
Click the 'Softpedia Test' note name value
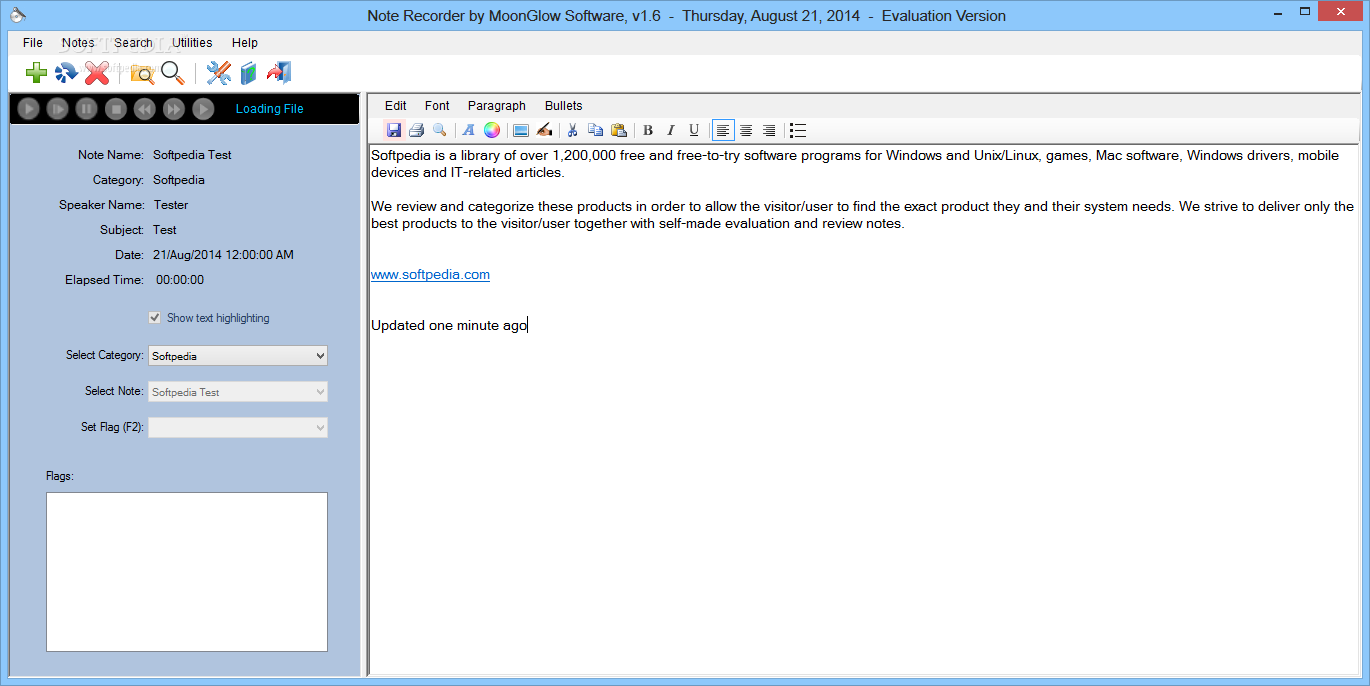coord(192,155)
